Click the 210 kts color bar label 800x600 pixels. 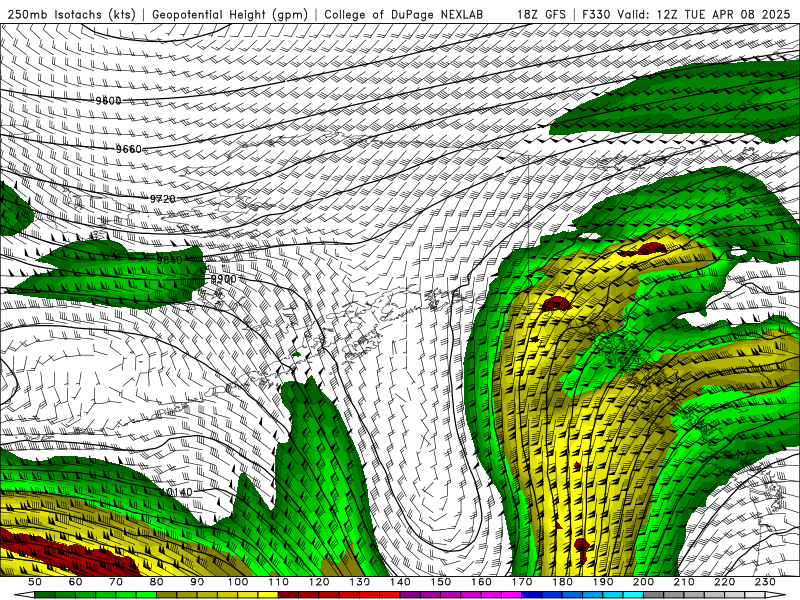[684, 582]
